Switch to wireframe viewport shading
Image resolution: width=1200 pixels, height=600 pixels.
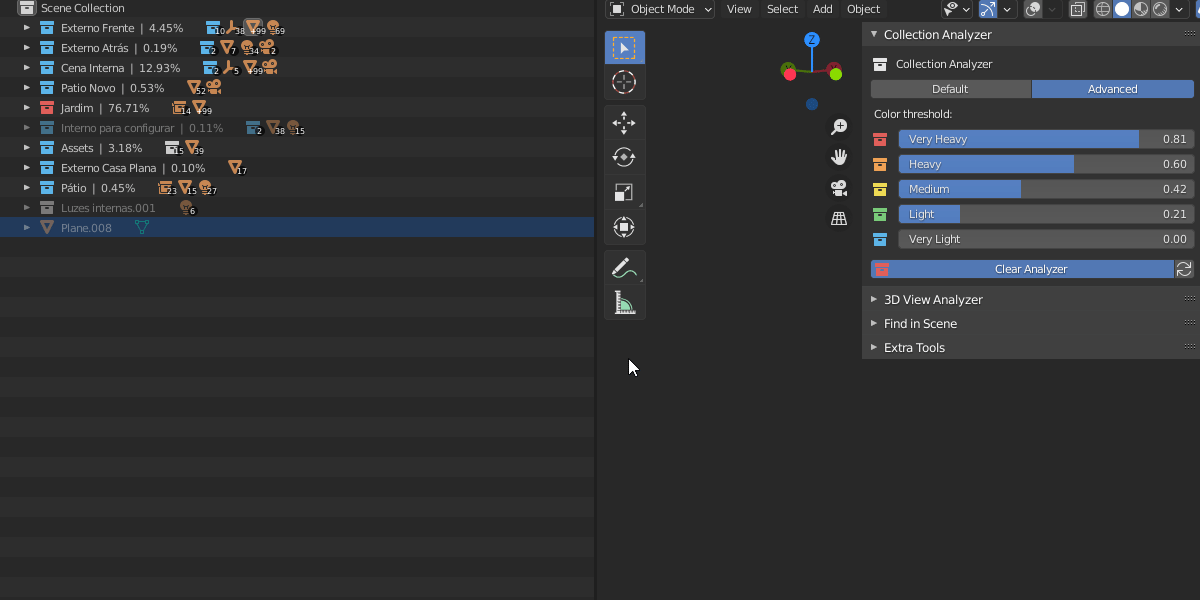coord(1103,9)
